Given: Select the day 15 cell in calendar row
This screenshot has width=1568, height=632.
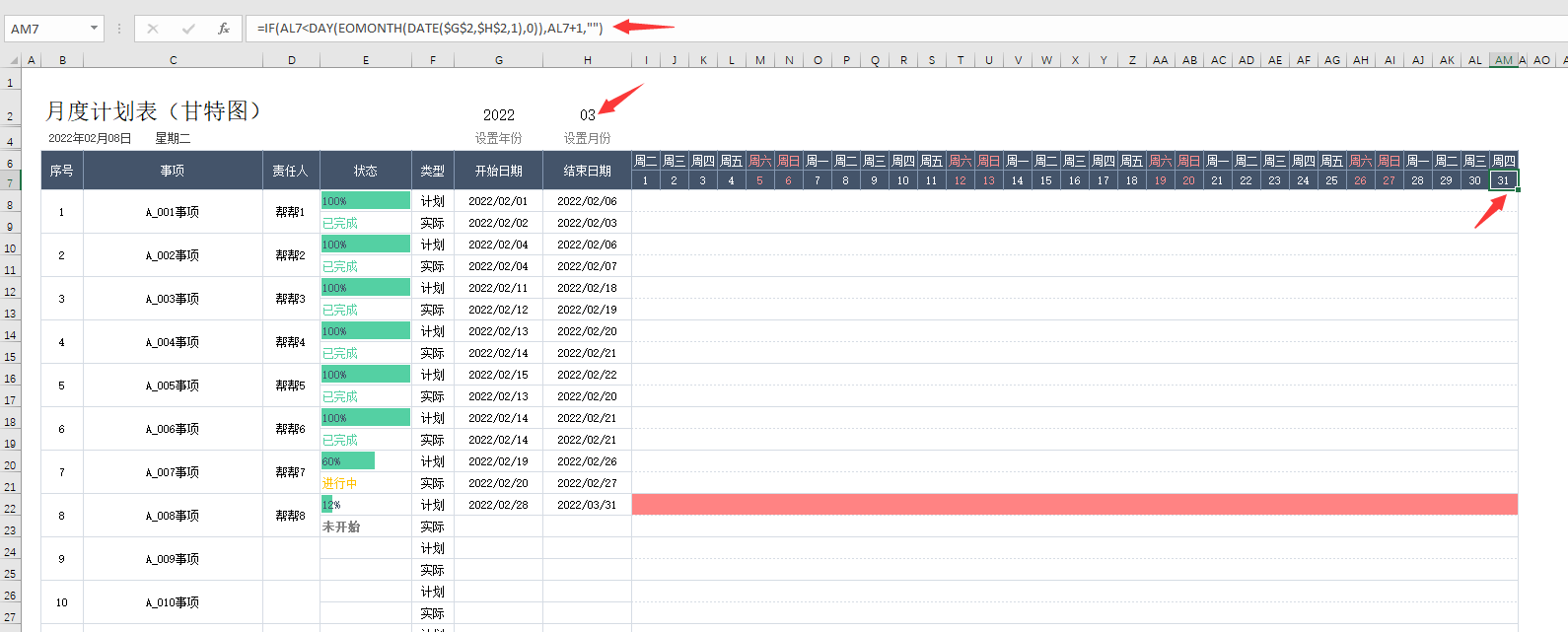Looking at the screenshot, I should pyautogui.click(x=1046, y=180).
